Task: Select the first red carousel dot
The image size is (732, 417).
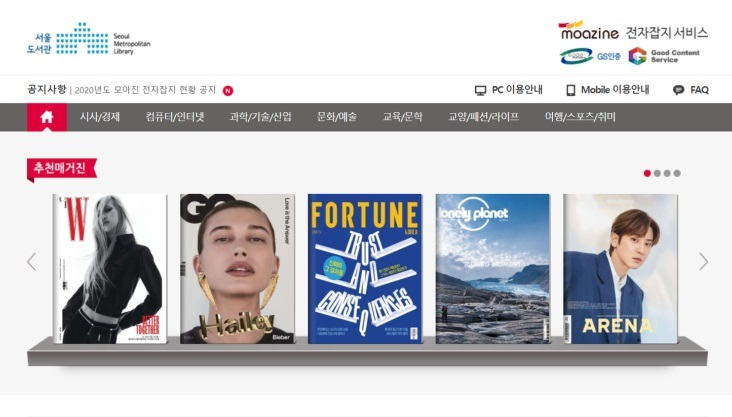Action: (x=647, y=173)
